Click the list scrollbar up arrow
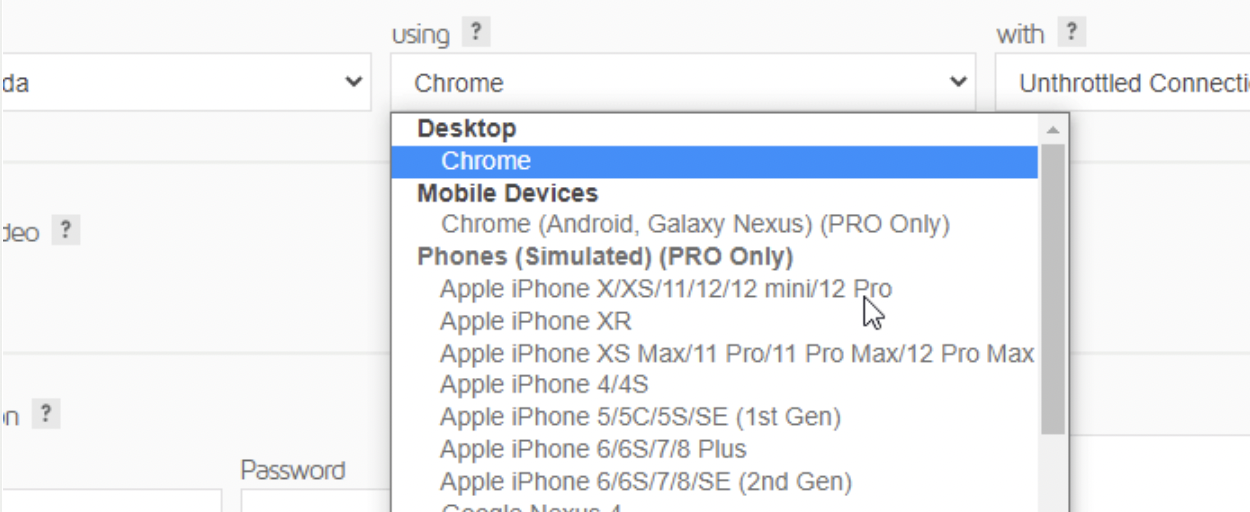Image resolution: width=1250 pixels, height=512 pixels. [1052, 129]
